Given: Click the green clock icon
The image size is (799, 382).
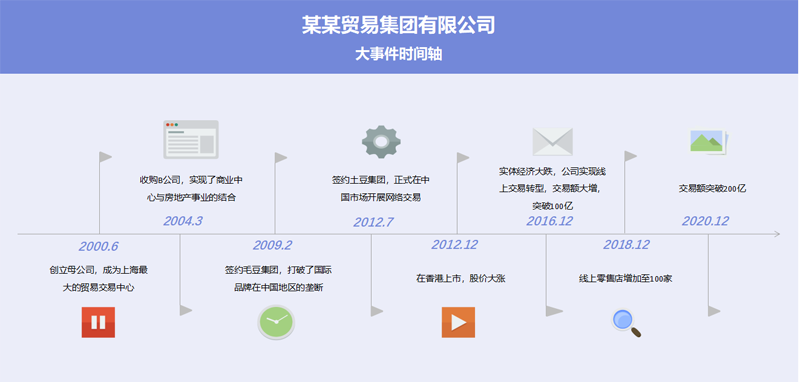Looking at the screenshot, I should [276, 322].
